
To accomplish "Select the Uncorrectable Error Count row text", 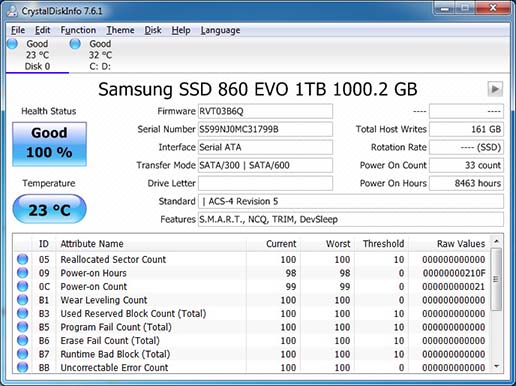I will click(114, 368).
